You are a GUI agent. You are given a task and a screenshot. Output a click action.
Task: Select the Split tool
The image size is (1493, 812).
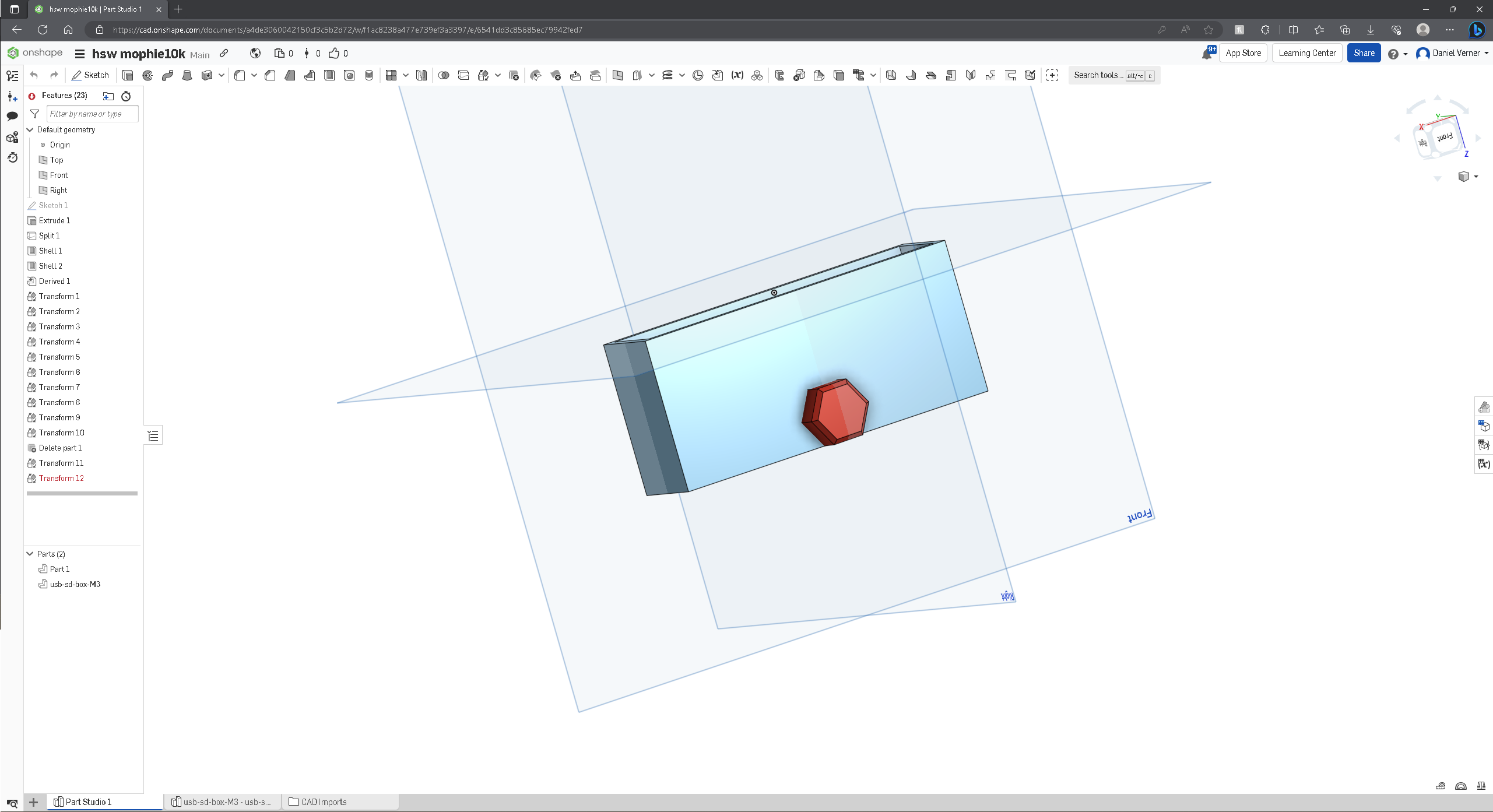pyautogui.click(x=464, y=75)
